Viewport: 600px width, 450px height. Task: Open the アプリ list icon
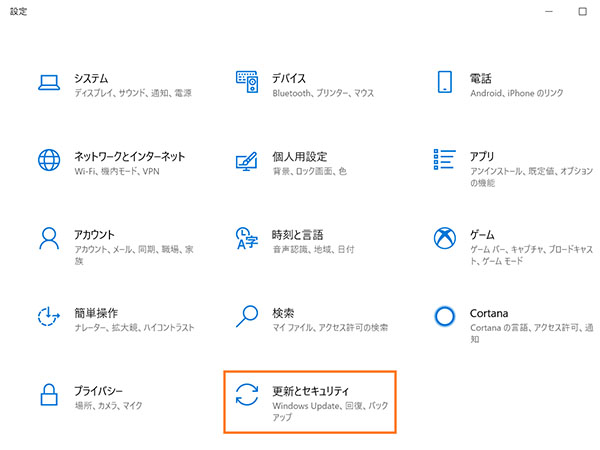(x=445, y=159)
